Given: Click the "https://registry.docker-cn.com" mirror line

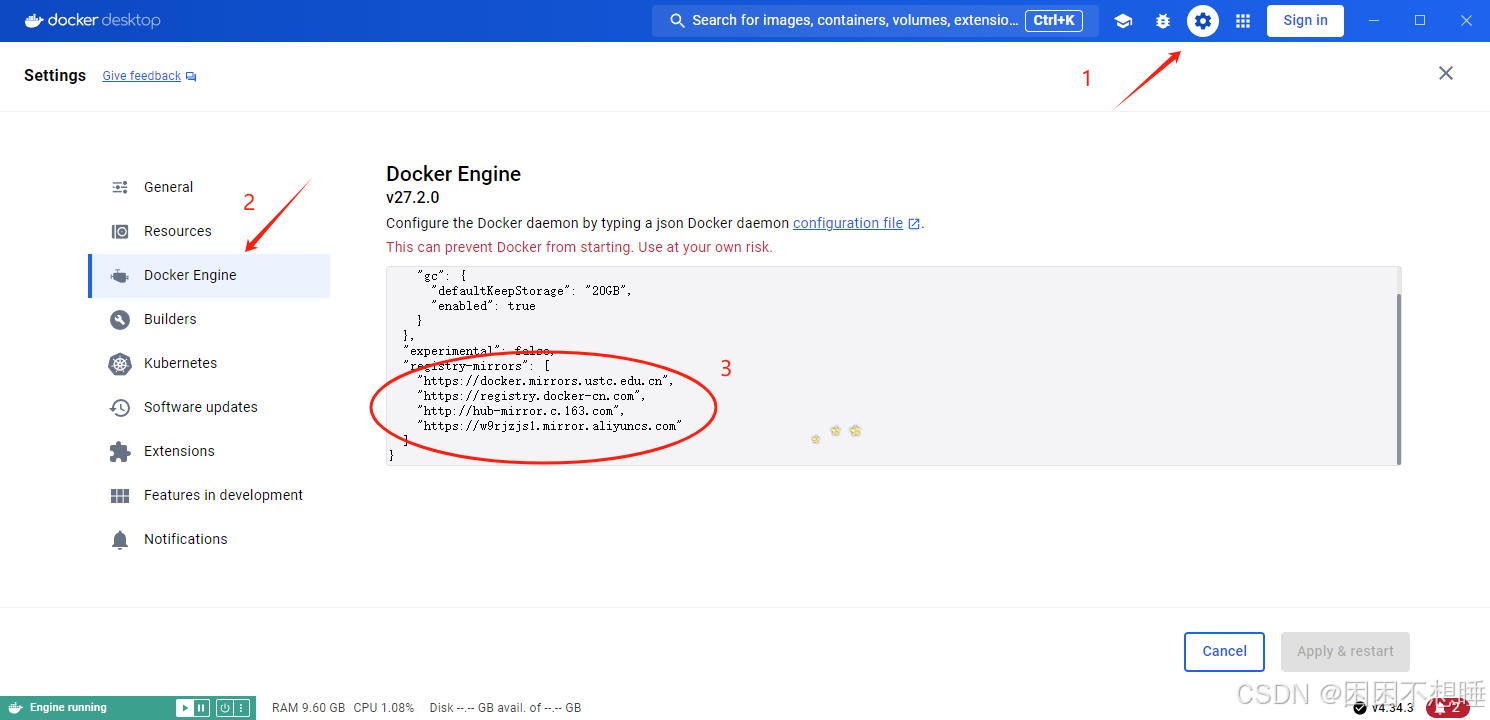Looking at the screenshot, I should coord(531,396).
